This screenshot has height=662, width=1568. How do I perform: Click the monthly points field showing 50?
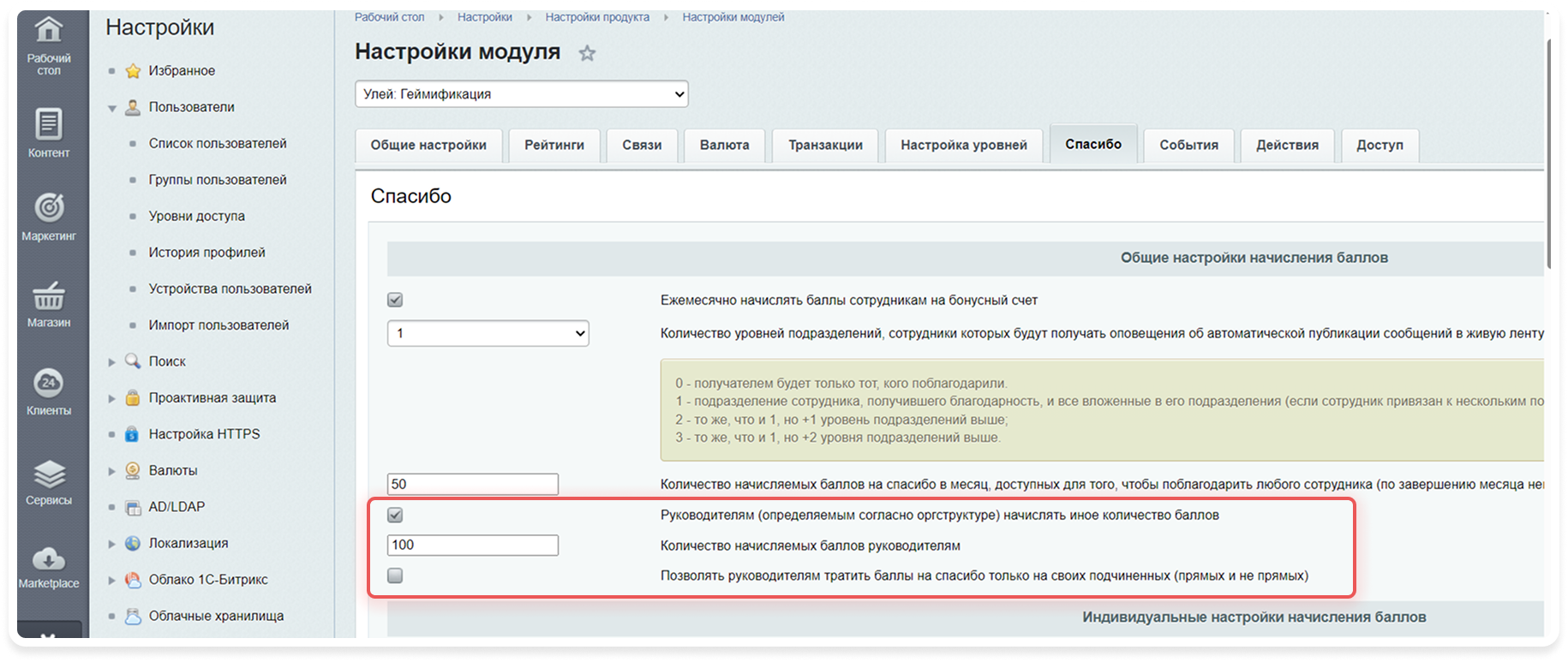pyautogui.click(x=473, y=484)
